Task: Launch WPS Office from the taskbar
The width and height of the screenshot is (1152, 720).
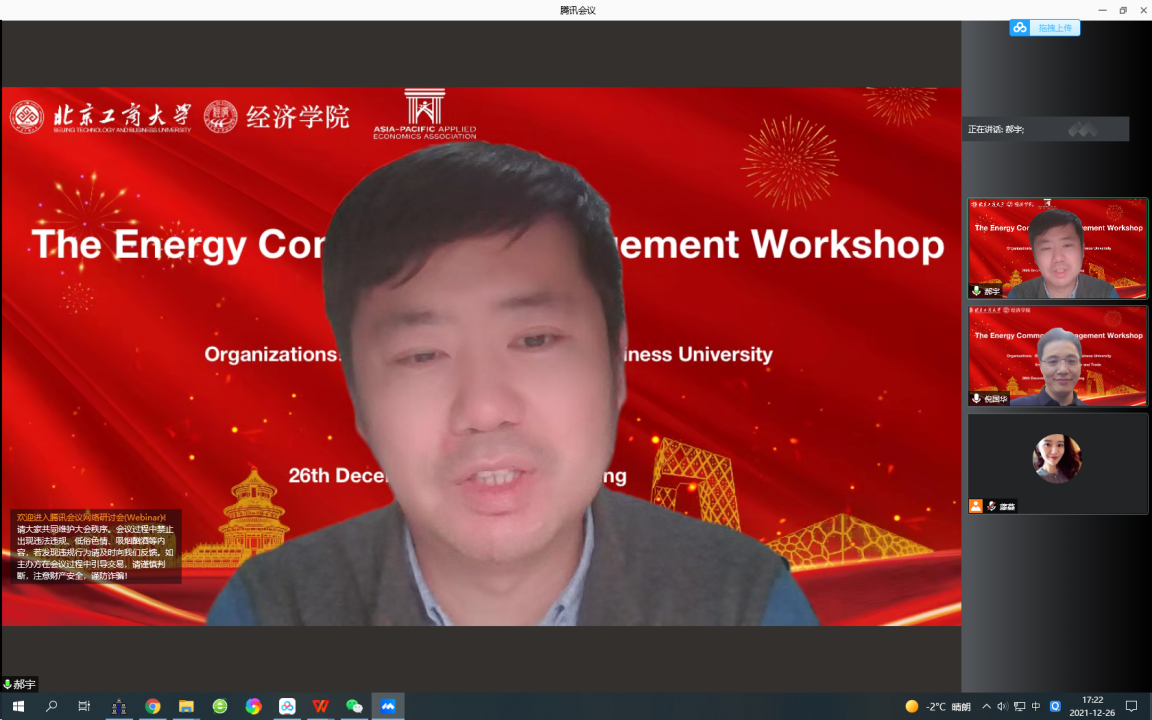Action: pos(320,707)
